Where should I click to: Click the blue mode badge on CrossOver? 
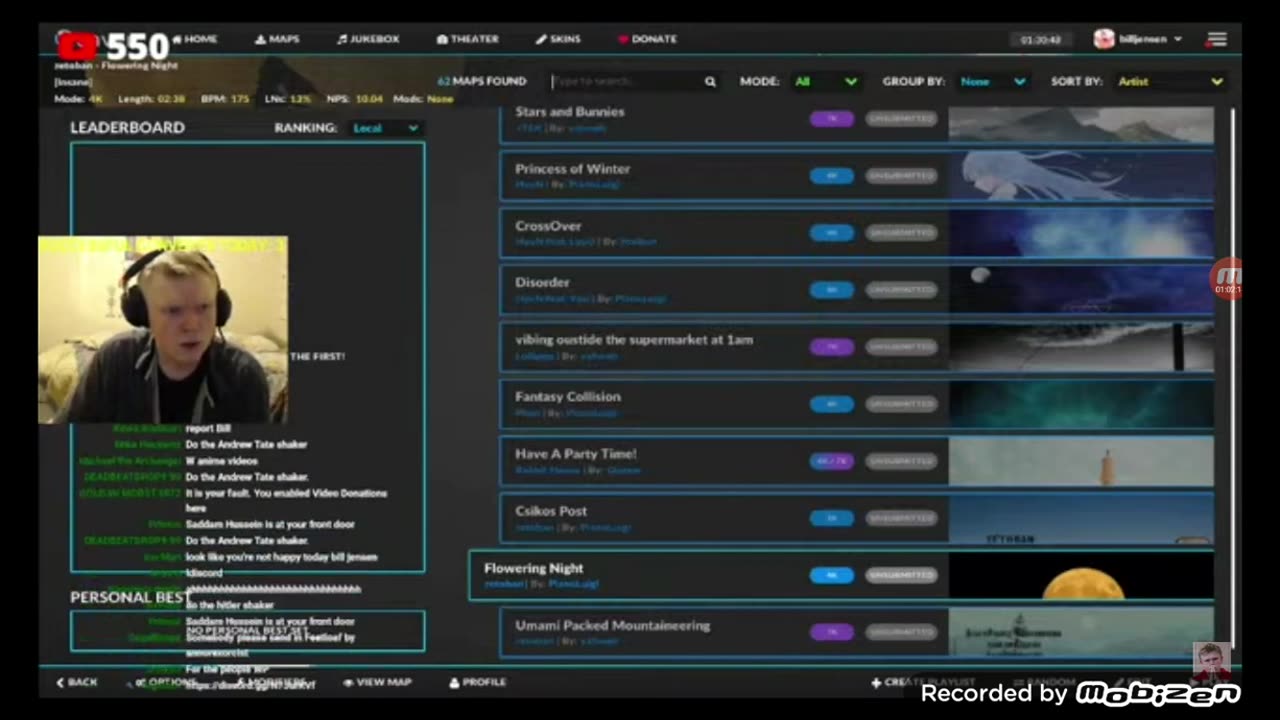pyautogui.click(x=831, y=233)
